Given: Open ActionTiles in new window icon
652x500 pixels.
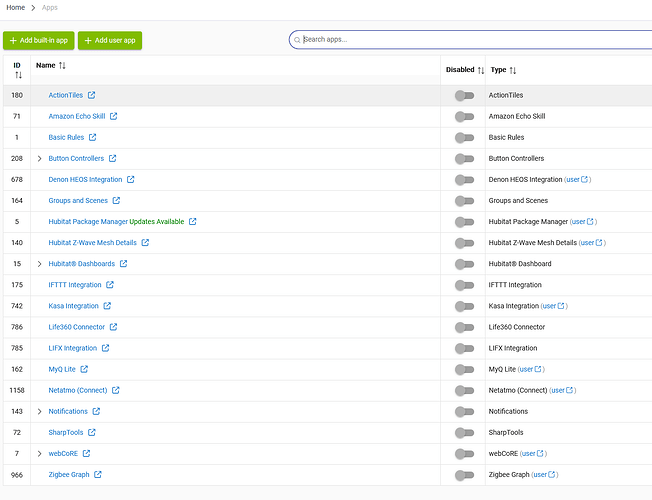Looking at the screenshot, I should pyautogui.click(x=92, y=96).
